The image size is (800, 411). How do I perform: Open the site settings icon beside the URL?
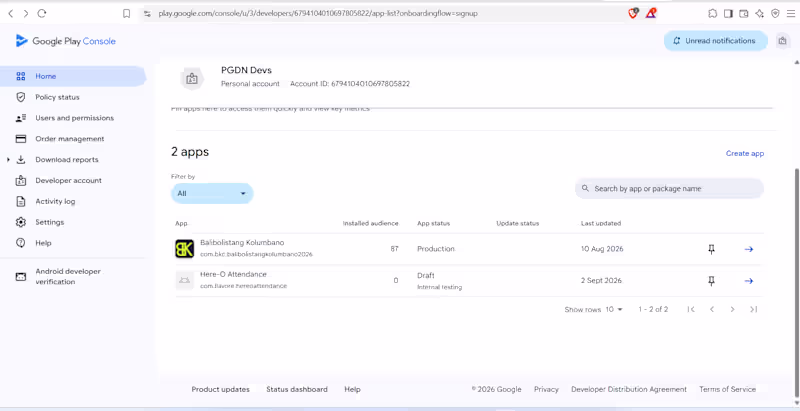tap(147, 14)
